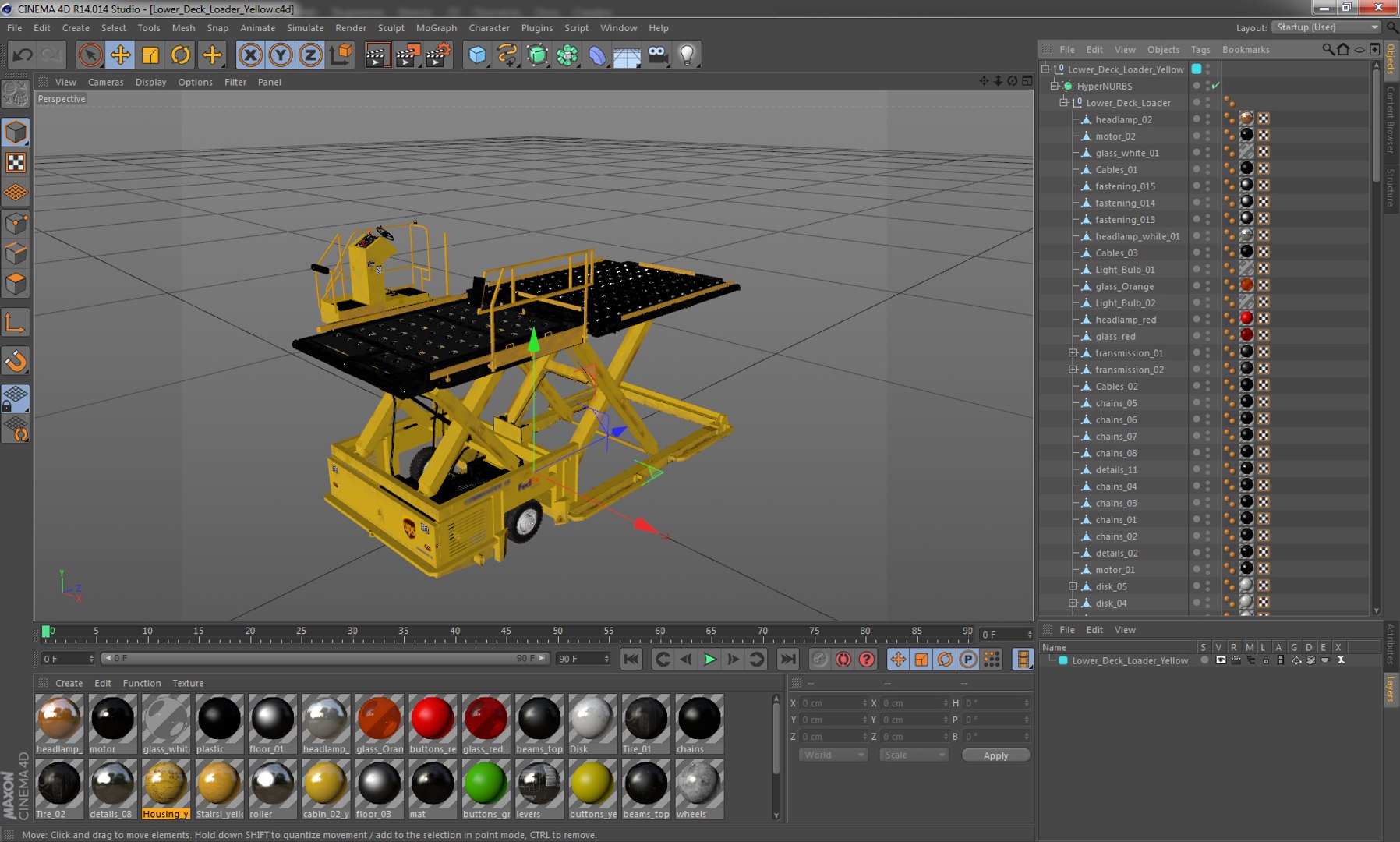Click Record Active Objects button
Viewport: 1400px width, 842px height.
tap(819, 660)
